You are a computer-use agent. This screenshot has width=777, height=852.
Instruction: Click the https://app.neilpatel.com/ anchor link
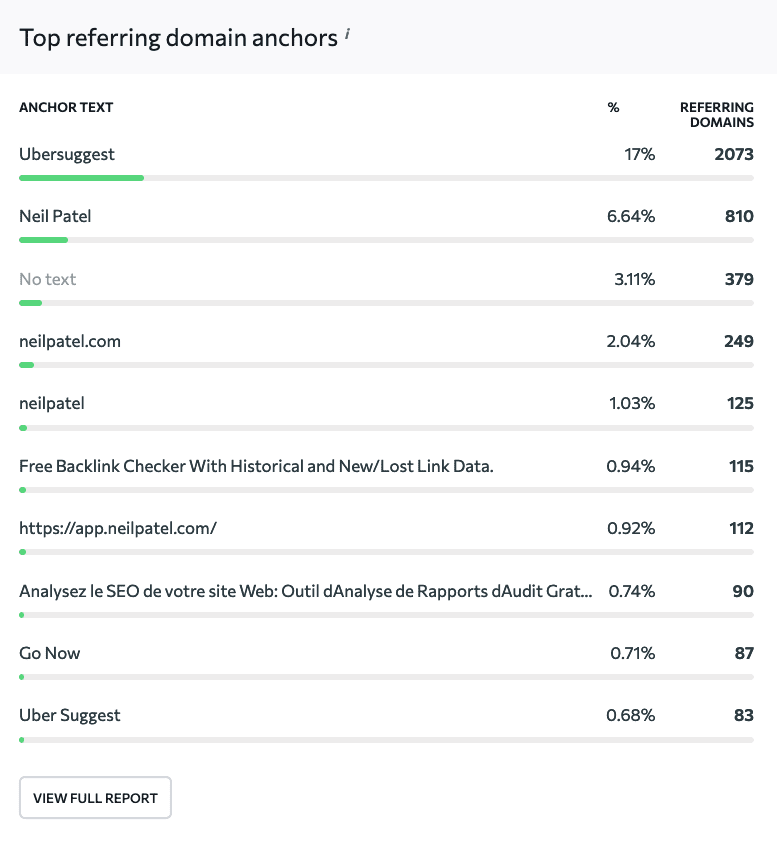tap(118, 528)
